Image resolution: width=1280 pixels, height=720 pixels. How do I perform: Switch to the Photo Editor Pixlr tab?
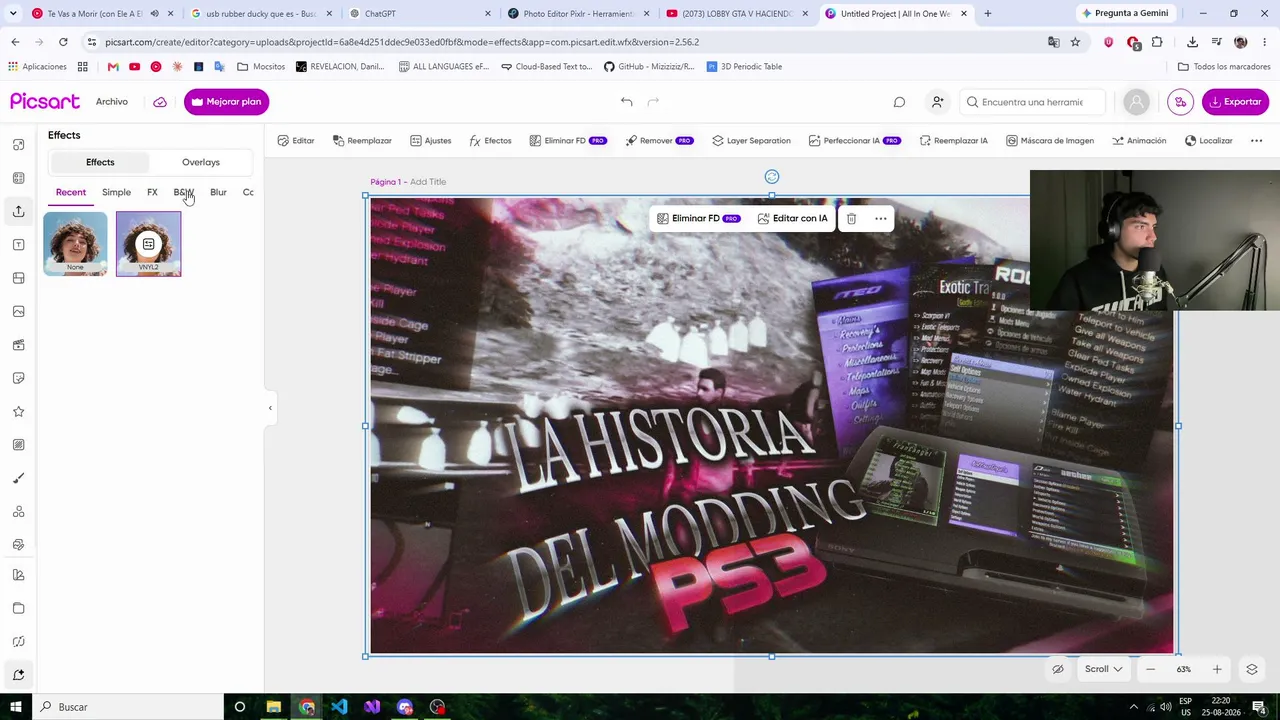pyautogui.click(x=578, y=14)
